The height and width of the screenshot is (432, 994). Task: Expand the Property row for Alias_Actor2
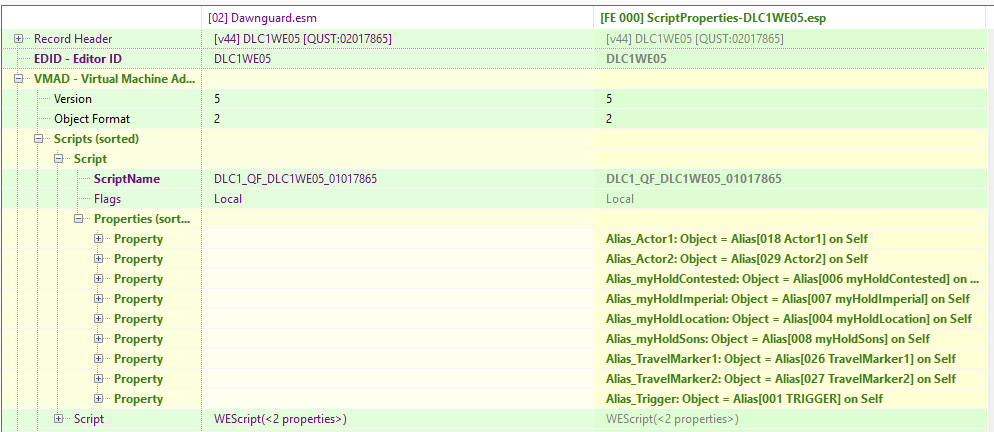(x=99, y=259)
